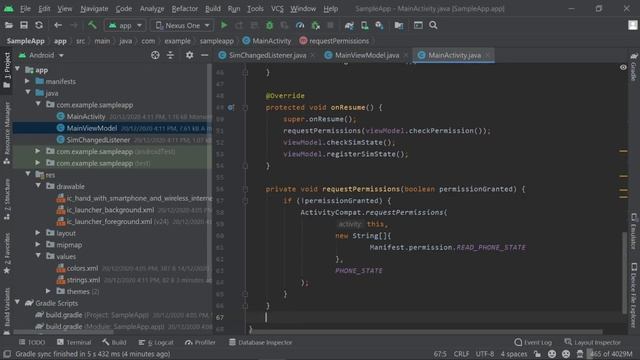Click the Collapse All icon in Project panel

click(170, 55)
